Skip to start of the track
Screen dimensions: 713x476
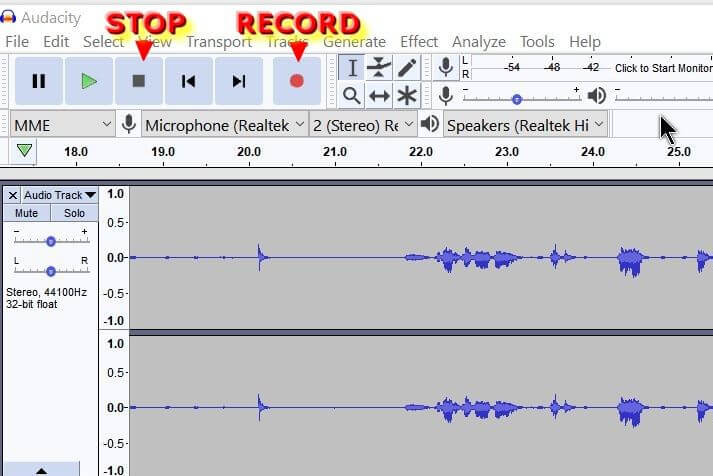tap(189, 81)
